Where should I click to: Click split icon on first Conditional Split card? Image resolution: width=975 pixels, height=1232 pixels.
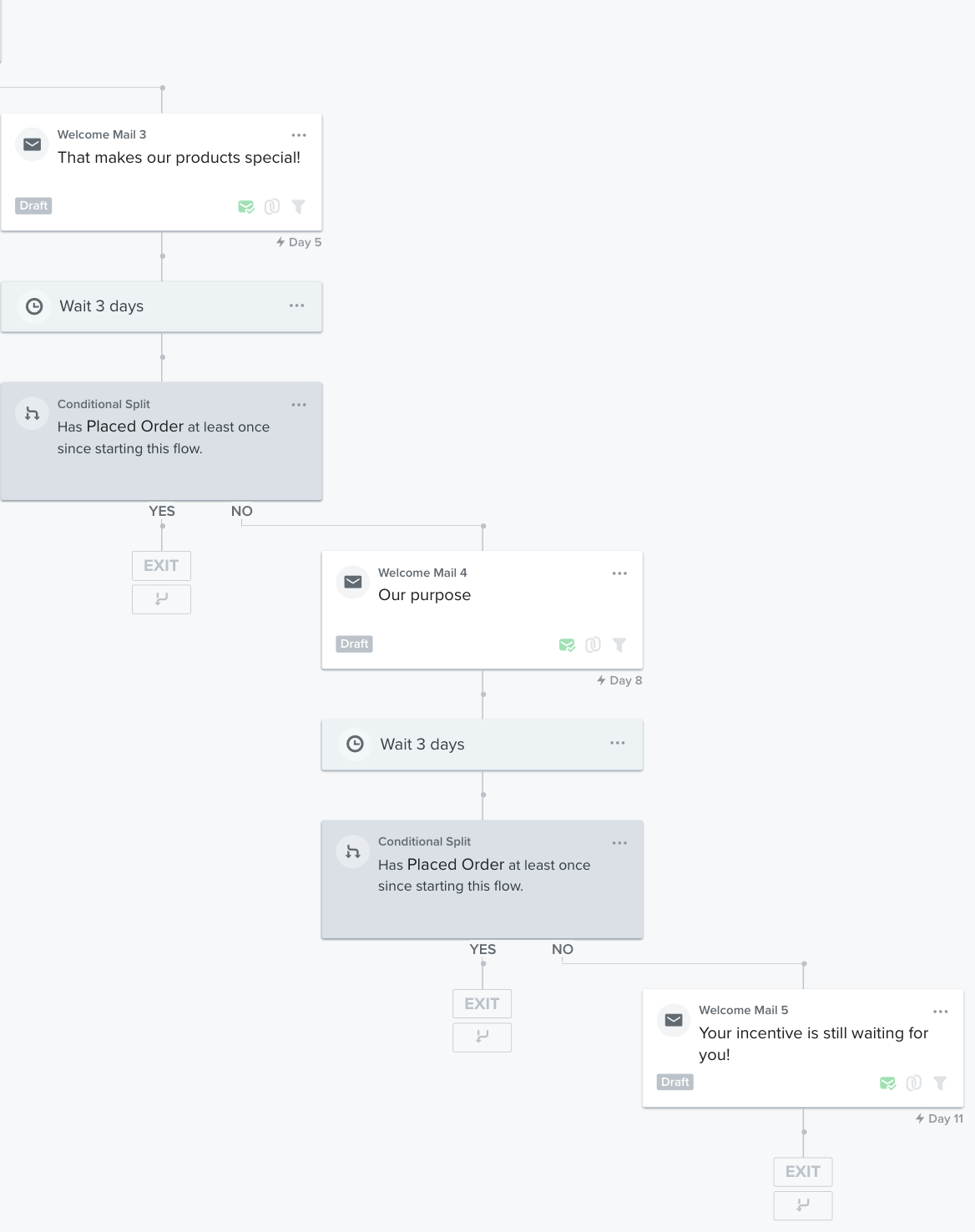point(33,414)
